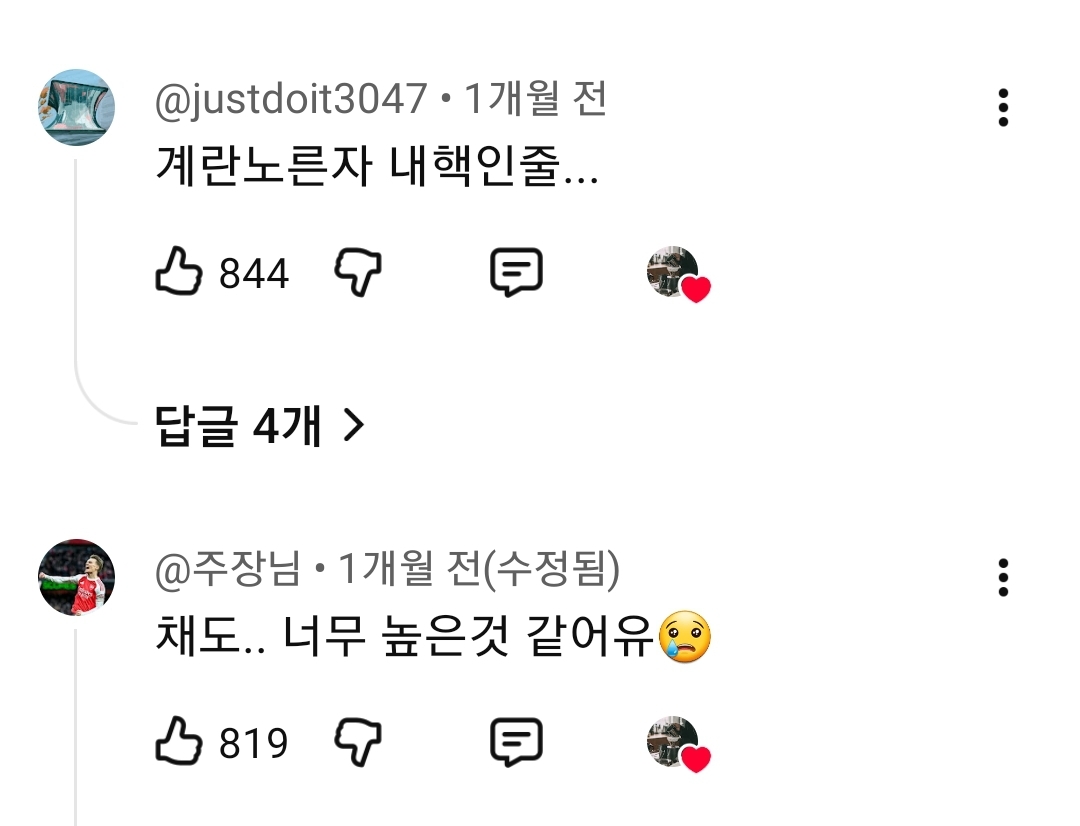Open justdoit3047 profile picture
Viewport: 1080px width, 826px height.
(76, 107)
